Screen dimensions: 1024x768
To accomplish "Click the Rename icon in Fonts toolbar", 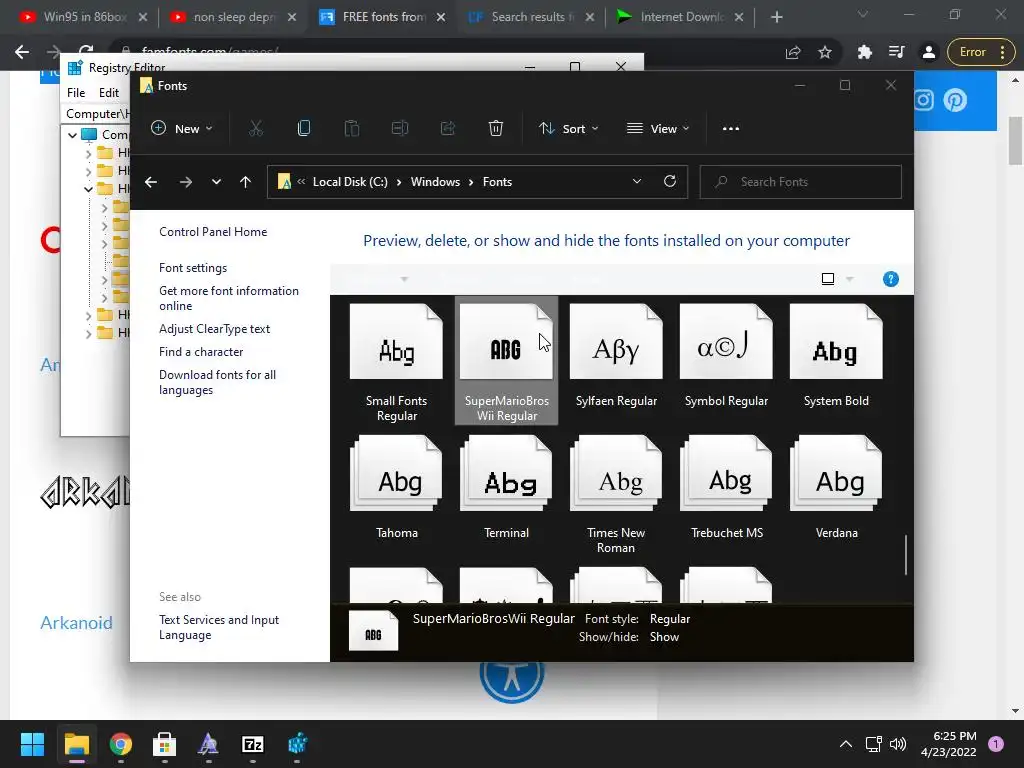I will pos(400,129).
